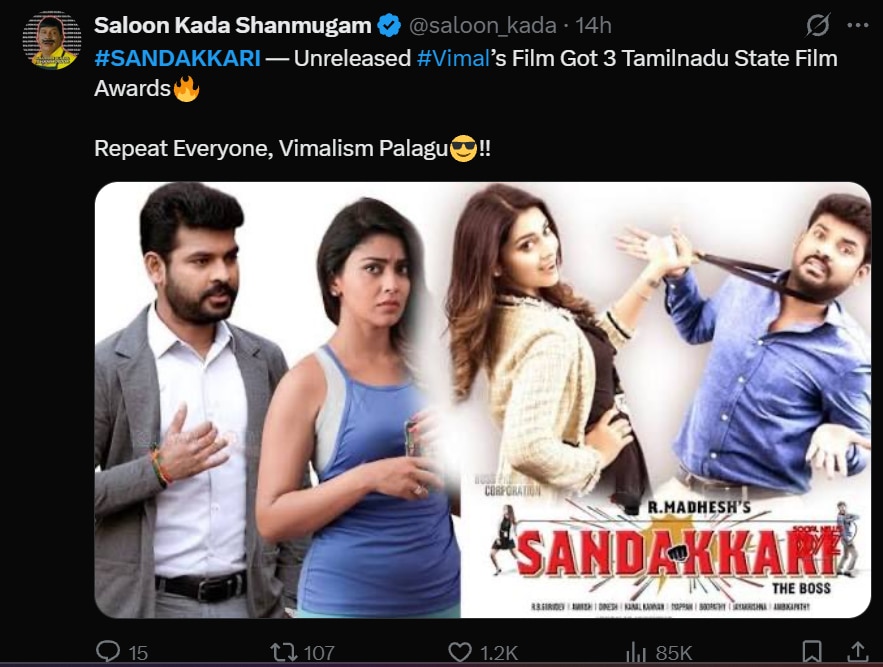Open the share upload icon
Viewport: 883px width, 667px height.
pyautogui.click(x=857, y=652)
